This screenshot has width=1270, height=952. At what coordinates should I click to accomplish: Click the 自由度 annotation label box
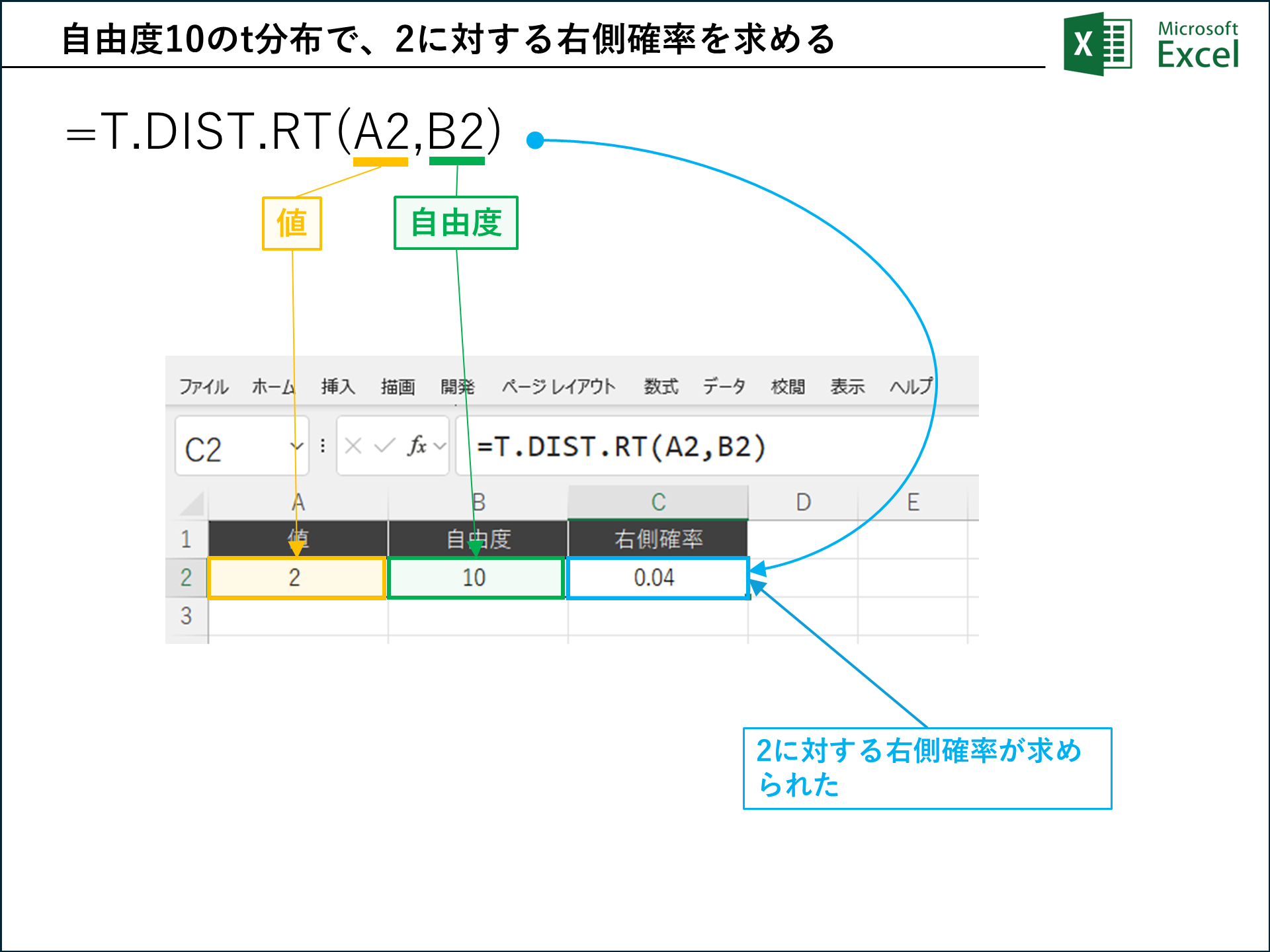click(x=455, y=223)
